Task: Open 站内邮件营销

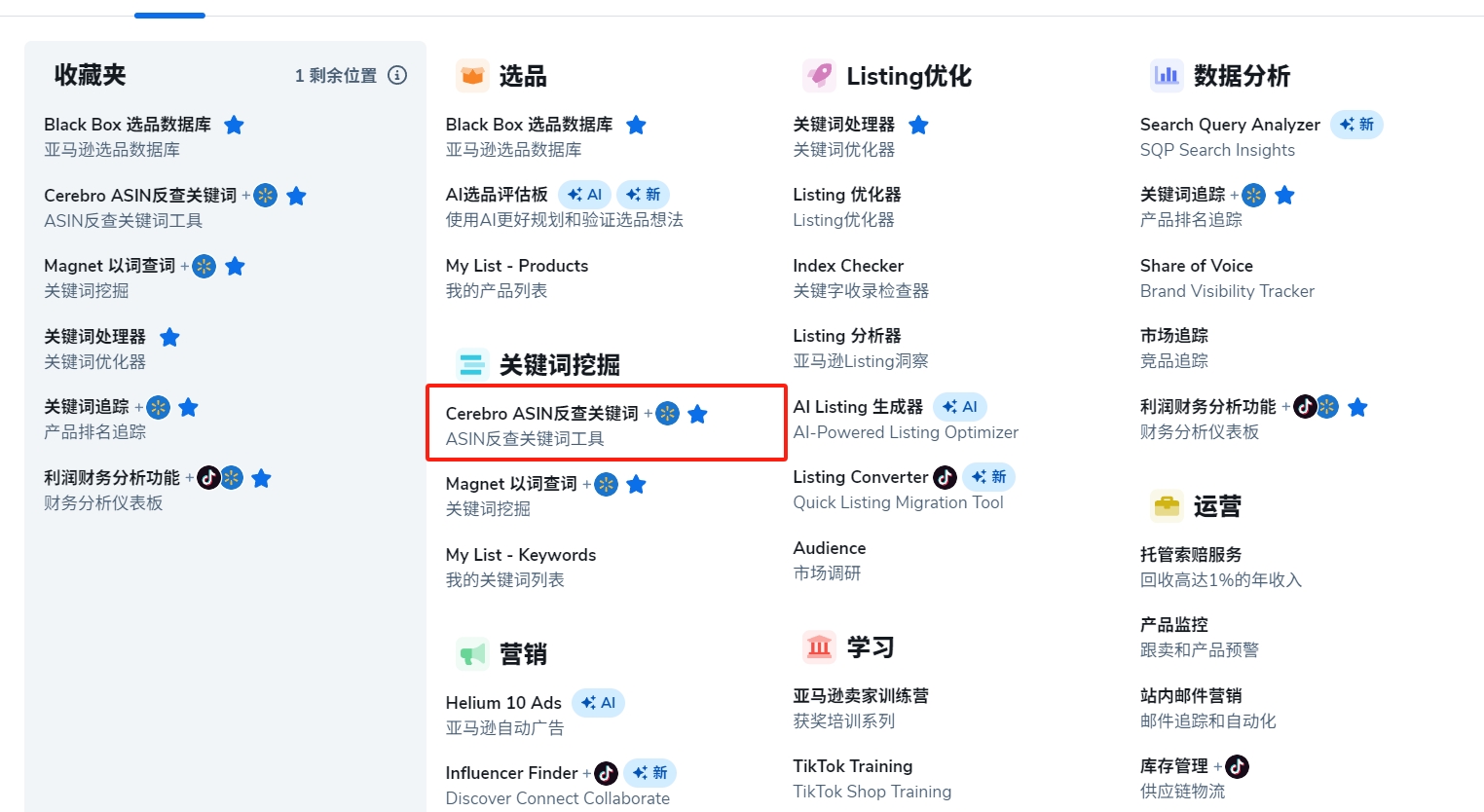Action: click(1191, 696)
